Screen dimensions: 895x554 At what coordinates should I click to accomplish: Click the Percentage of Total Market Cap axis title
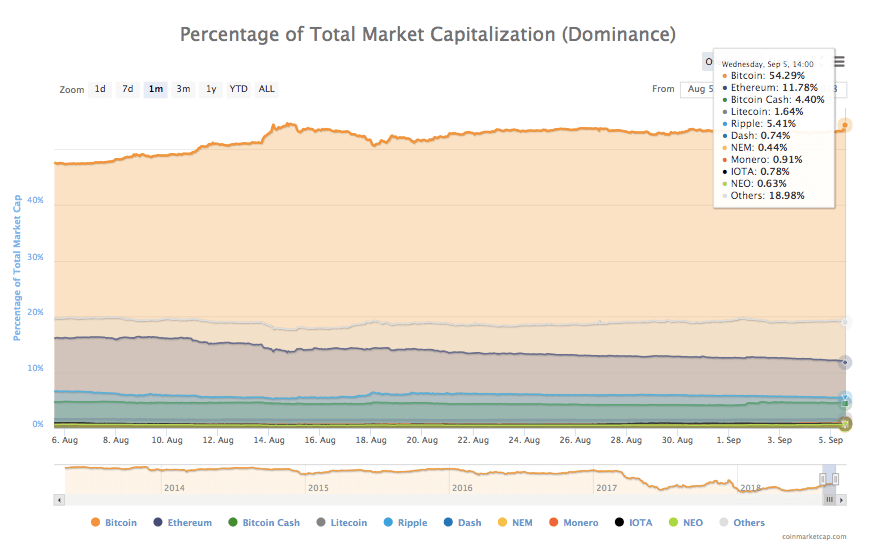coord(17,268)
